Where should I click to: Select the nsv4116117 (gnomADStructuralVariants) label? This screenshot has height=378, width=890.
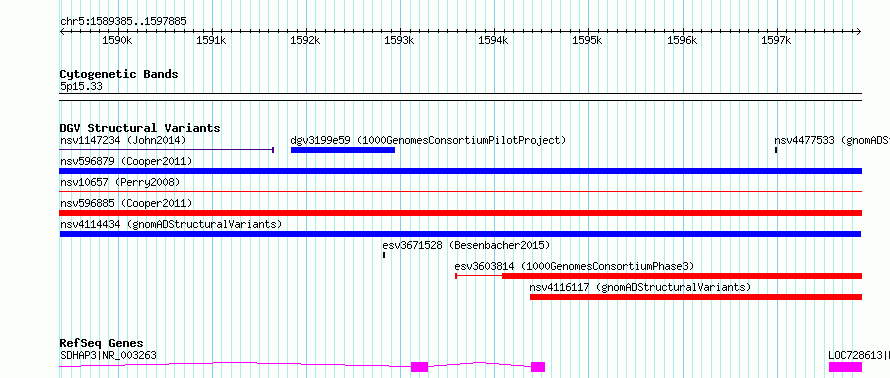coord(640,287)
